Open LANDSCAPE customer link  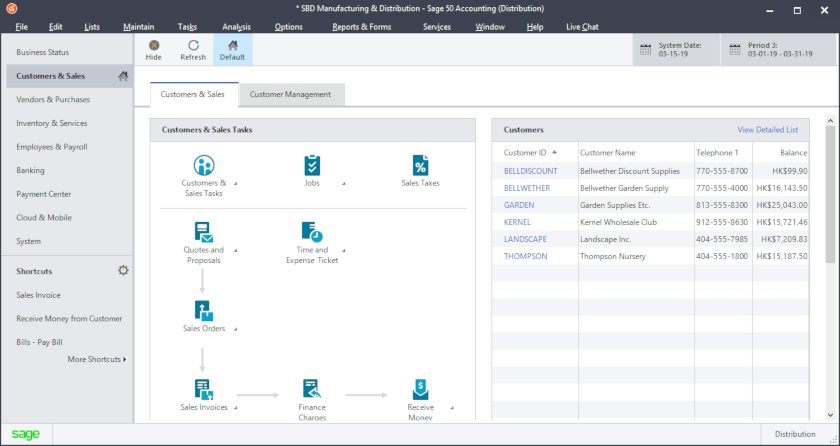(525, 239)
